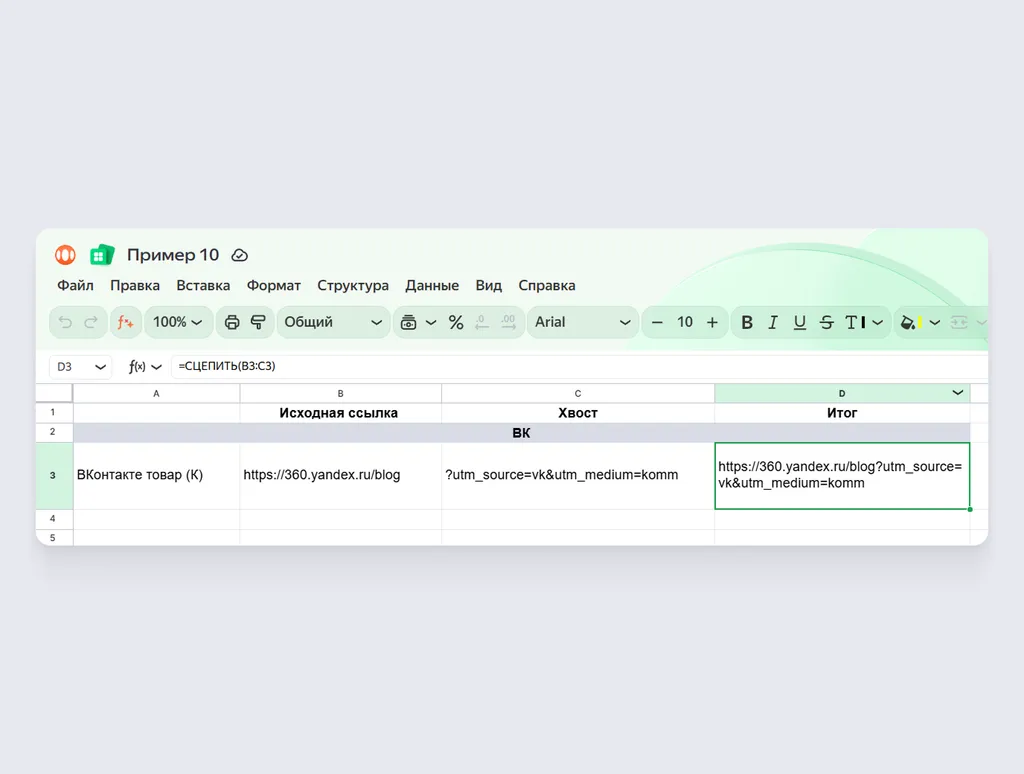Toggle bold formatting

point(747,322)
